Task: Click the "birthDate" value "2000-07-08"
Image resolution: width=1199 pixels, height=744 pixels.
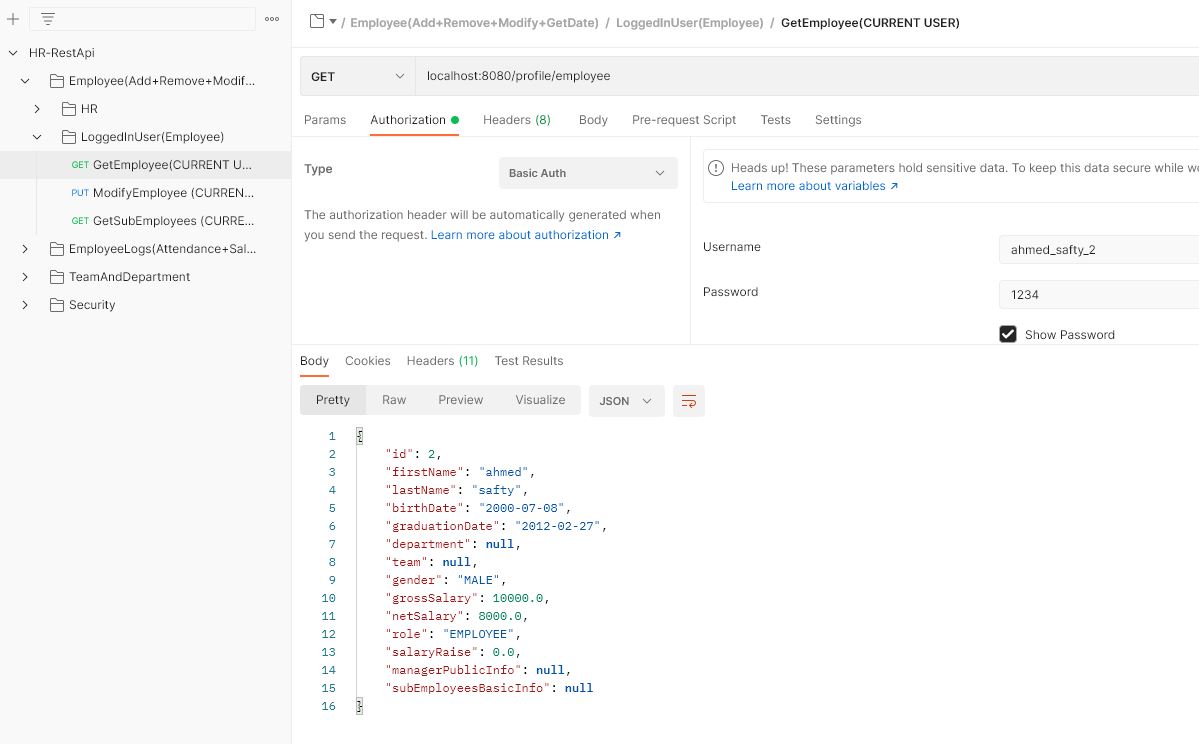Action: point(522,508)
